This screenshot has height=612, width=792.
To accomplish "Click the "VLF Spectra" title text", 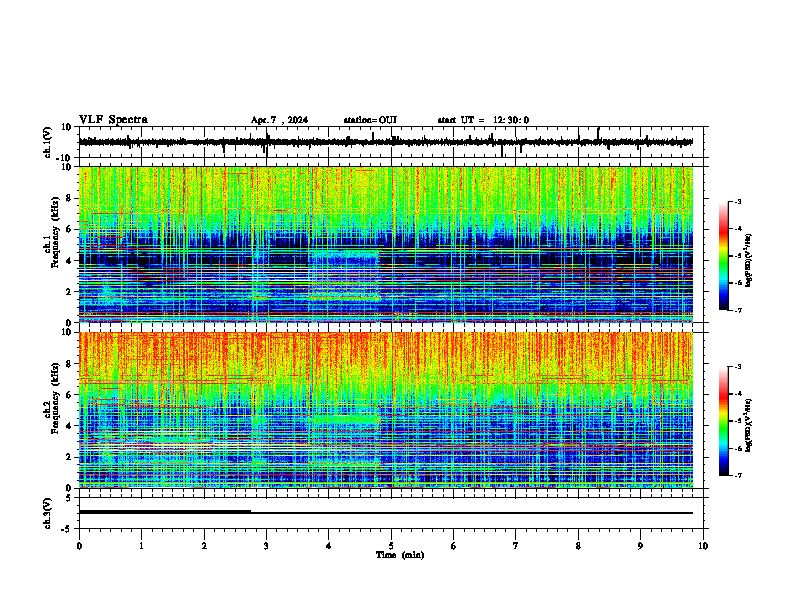I will (113, 120).
